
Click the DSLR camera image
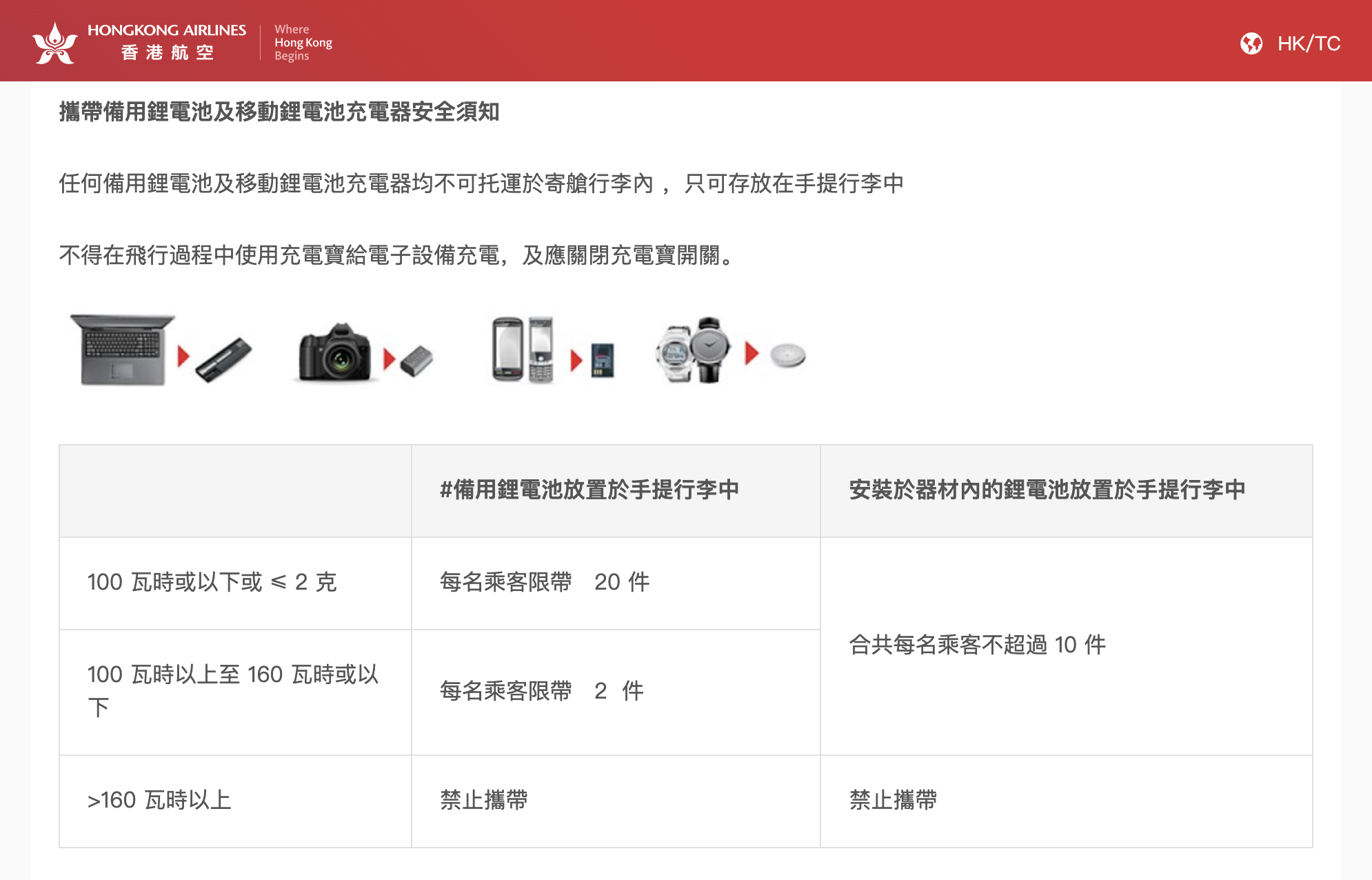(x=334, y=352)
